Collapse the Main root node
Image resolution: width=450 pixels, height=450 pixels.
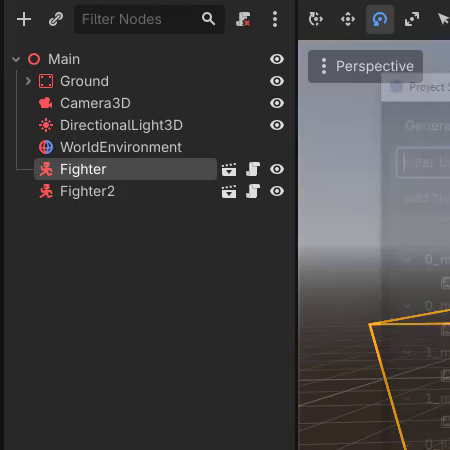tap(16, 59)
